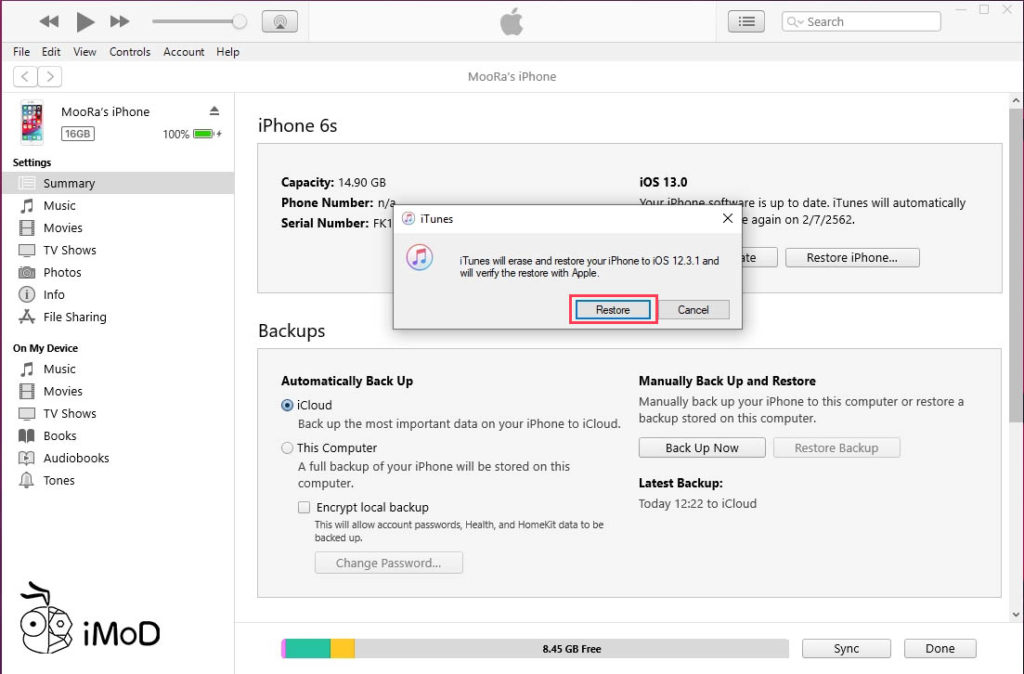Click the green segment of storage bar

[x=308, y=649]
